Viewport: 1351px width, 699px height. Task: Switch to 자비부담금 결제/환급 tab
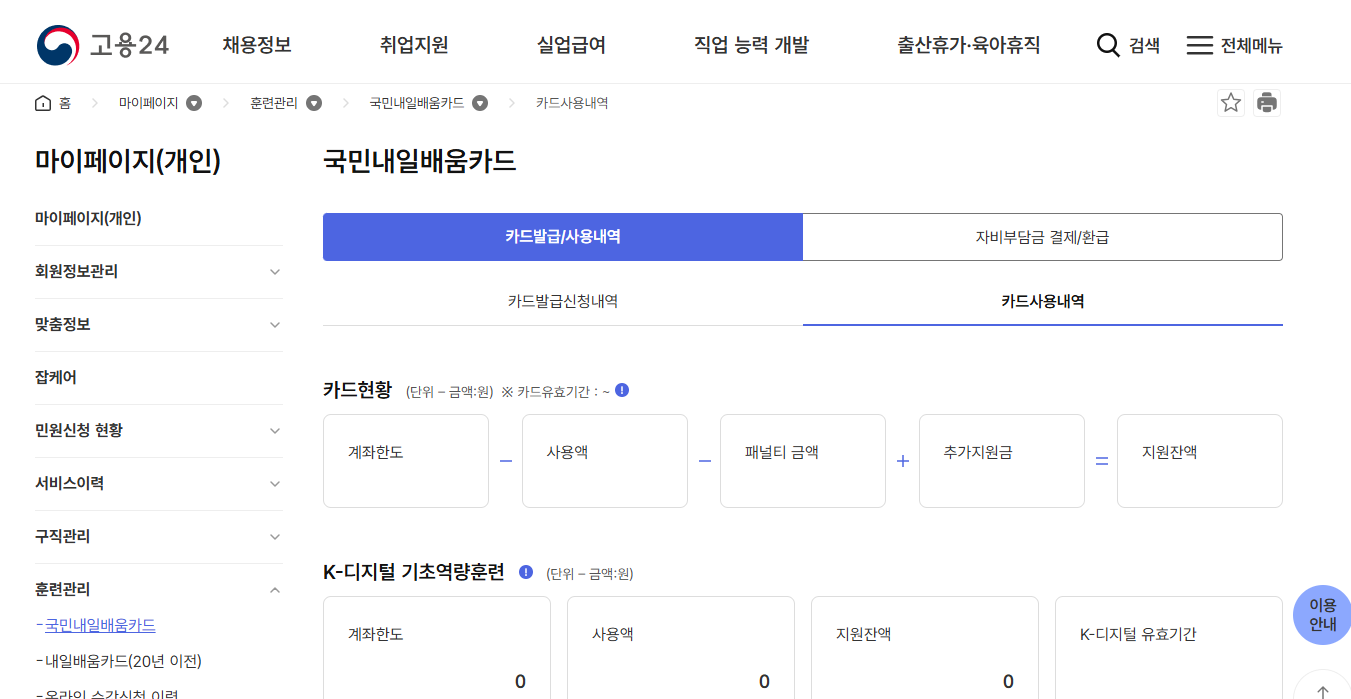tap(1043, 237)
